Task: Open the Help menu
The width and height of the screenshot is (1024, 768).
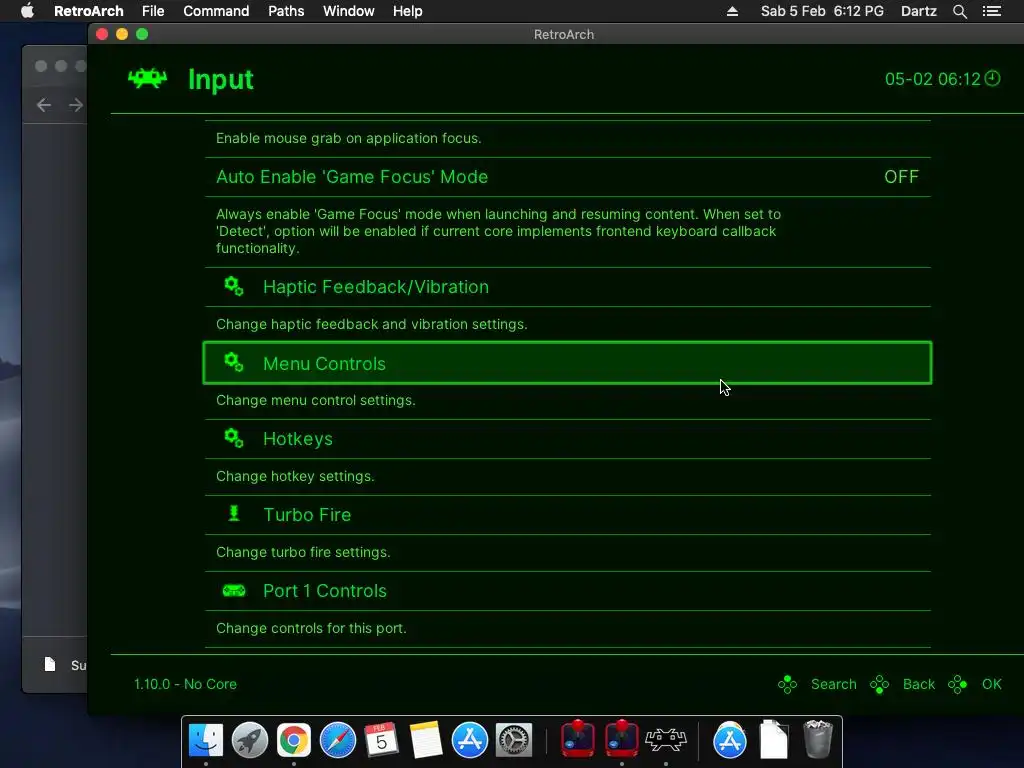Action: 408,11
